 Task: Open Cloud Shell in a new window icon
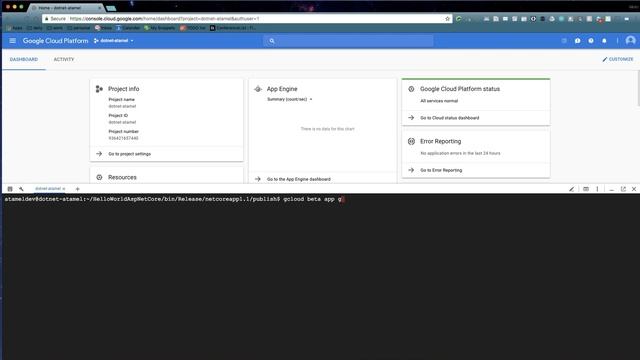[x=623, y=189]
